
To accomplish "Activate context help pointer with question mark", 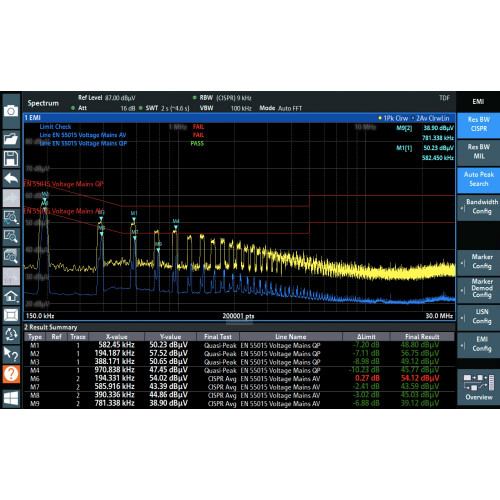I will tap(11, 354).
